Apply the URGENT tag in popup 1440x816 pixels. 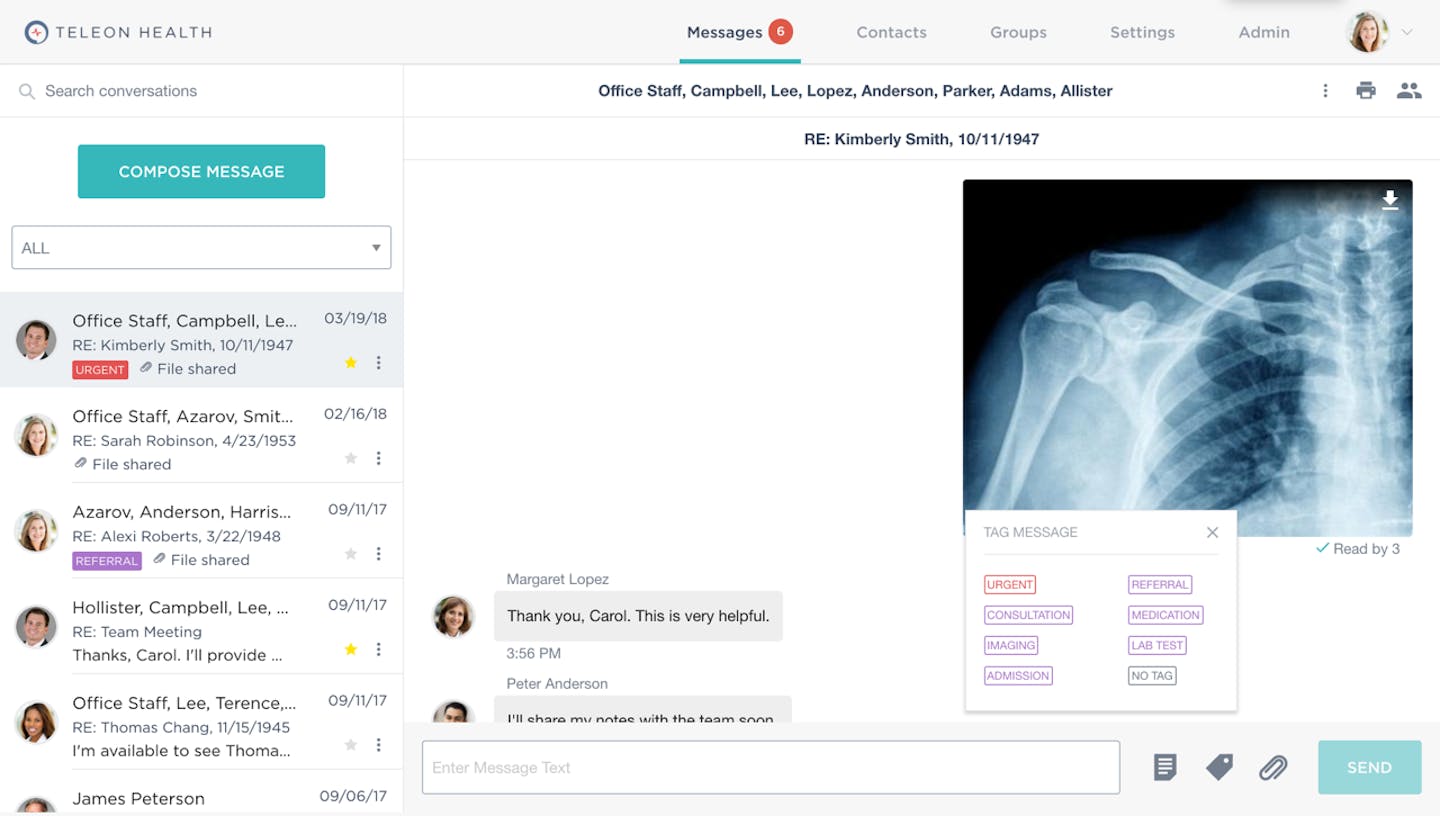1009,585
